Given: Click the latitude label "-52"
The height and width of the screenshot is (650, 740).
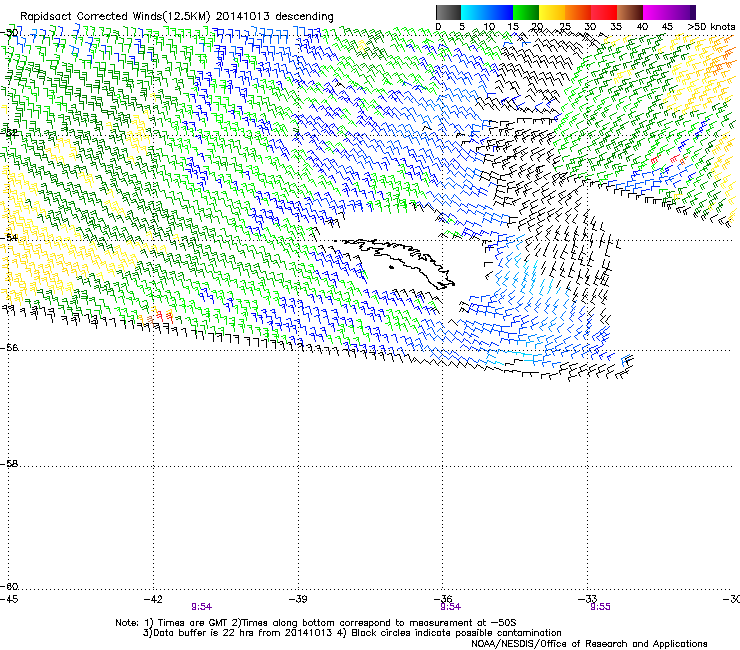Looking at the screenshot, I should pyautogui.click(x=9, y=133).
